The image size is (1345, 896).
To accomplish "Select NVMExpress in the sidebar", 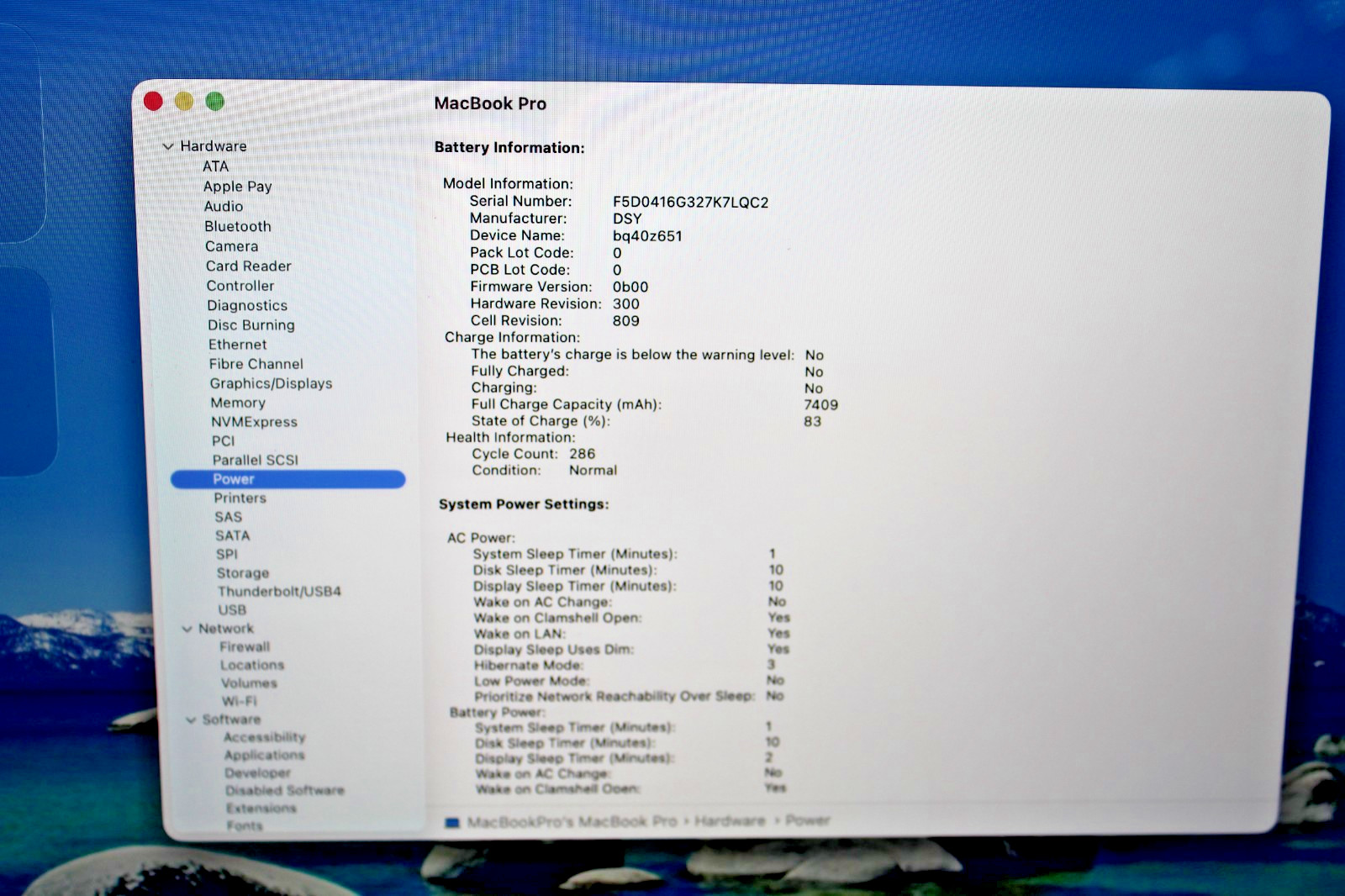I will coord(254,422).
